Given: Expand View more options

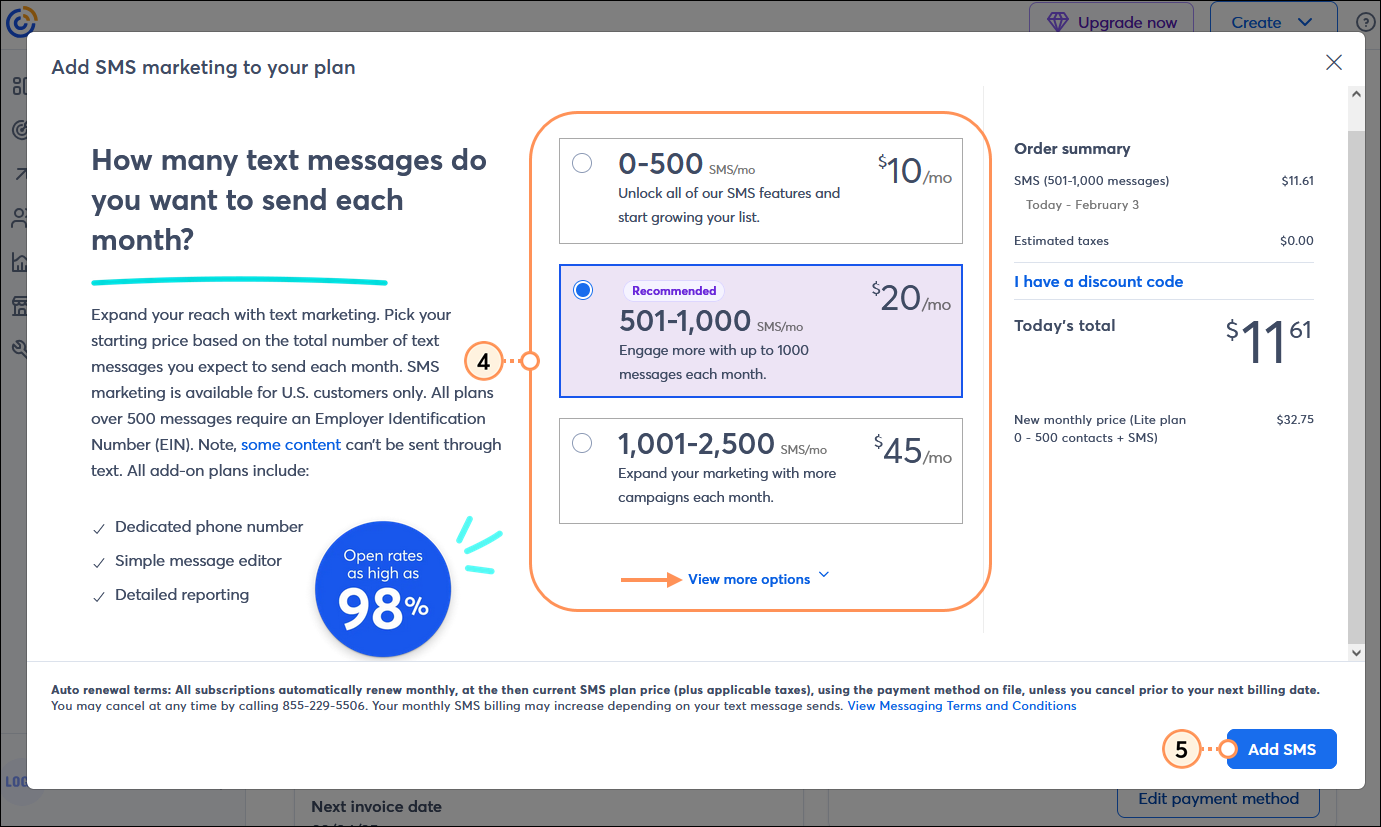Looking at the screenshot, I should pos(759,579).
